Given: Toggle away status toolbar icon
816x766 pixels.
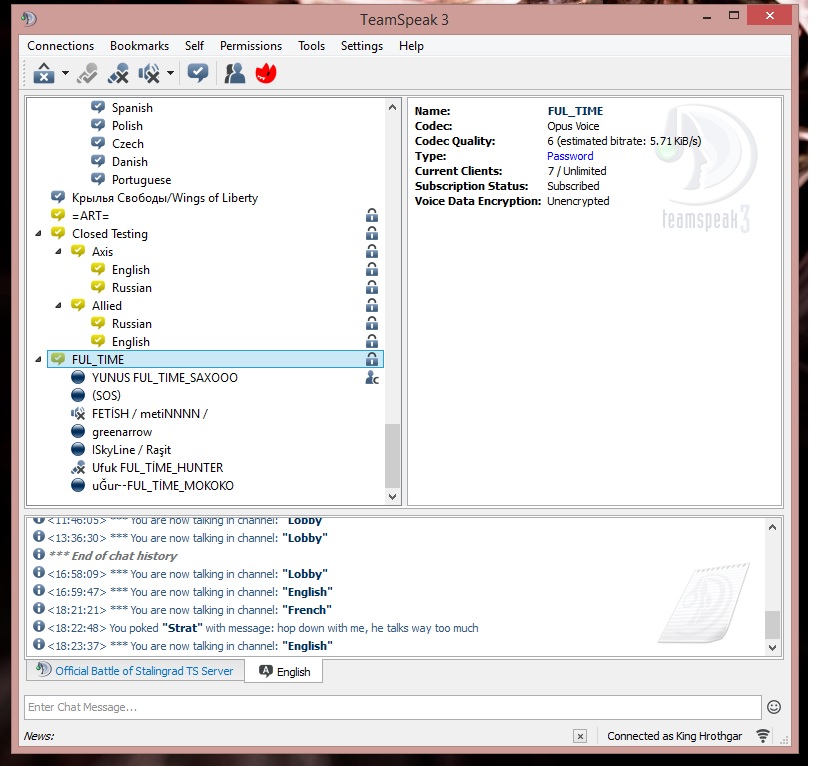Looking at the screenshot, I should pyautogui.click(x=44, y=73).
